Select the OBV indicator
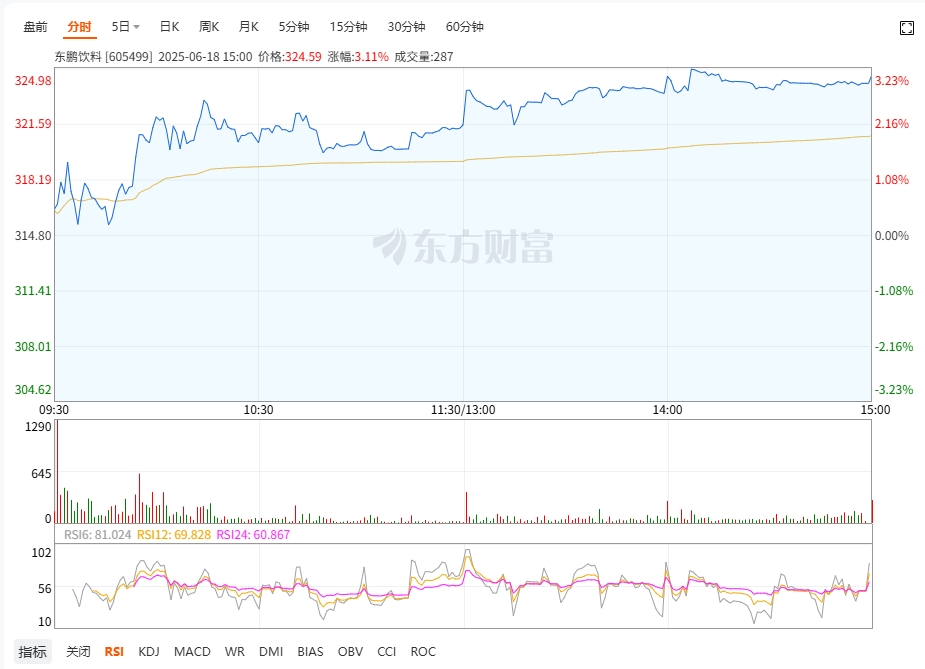 tap(350, 652)
